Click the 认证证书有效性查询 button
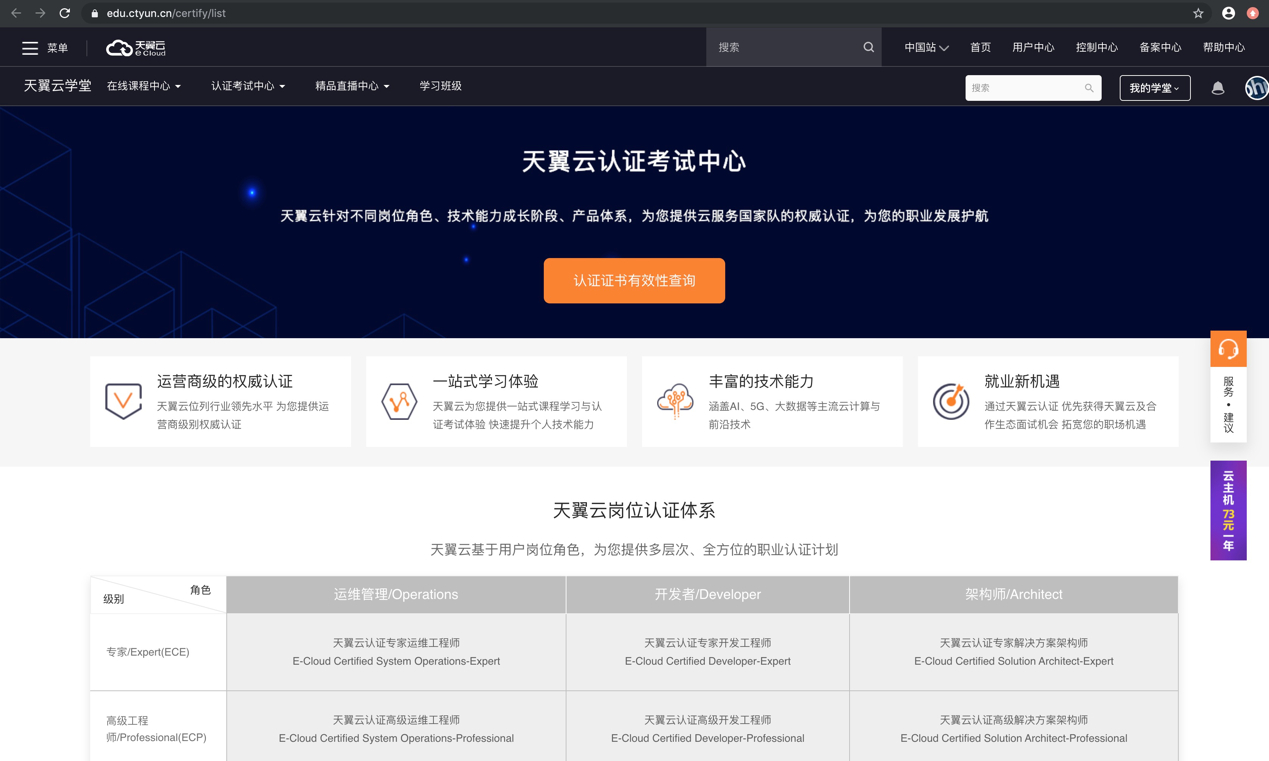1269x761 pixels. pos(634,281)
